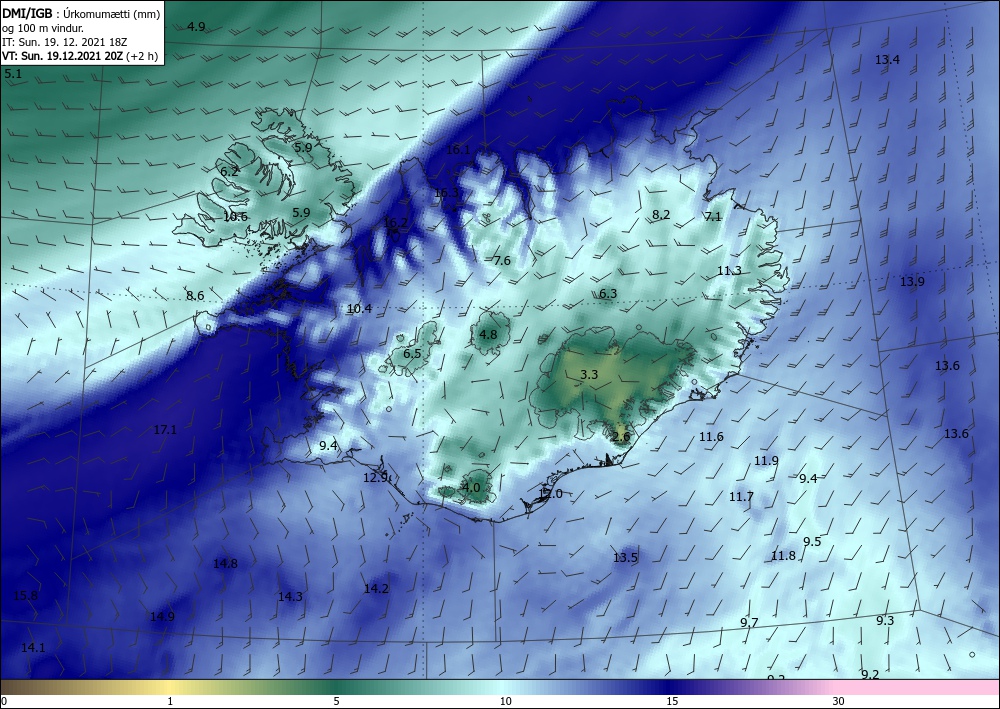Screen dimensions: 1000x709
Task: Click the value label 9.5
Action: pos(812,543)
